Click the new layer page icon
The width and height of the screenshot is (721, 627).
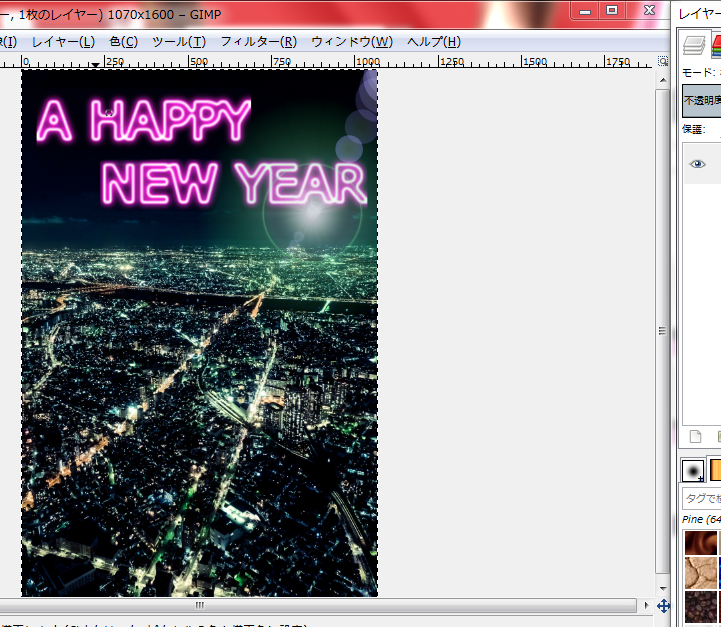pyautogui.click(x=695, y=436)
